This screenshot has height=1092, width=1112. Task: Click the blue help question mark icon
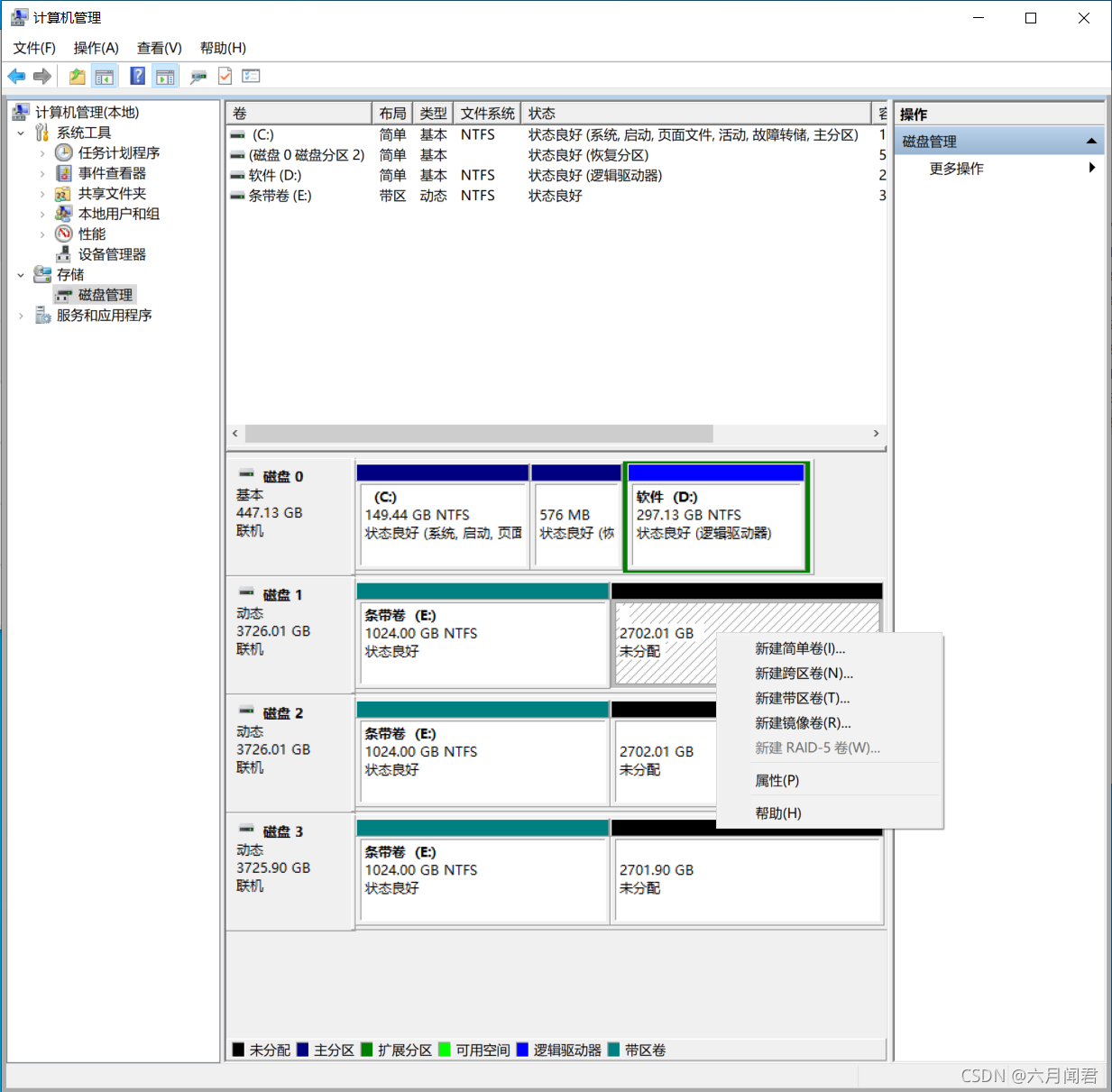tap(138, 76)
